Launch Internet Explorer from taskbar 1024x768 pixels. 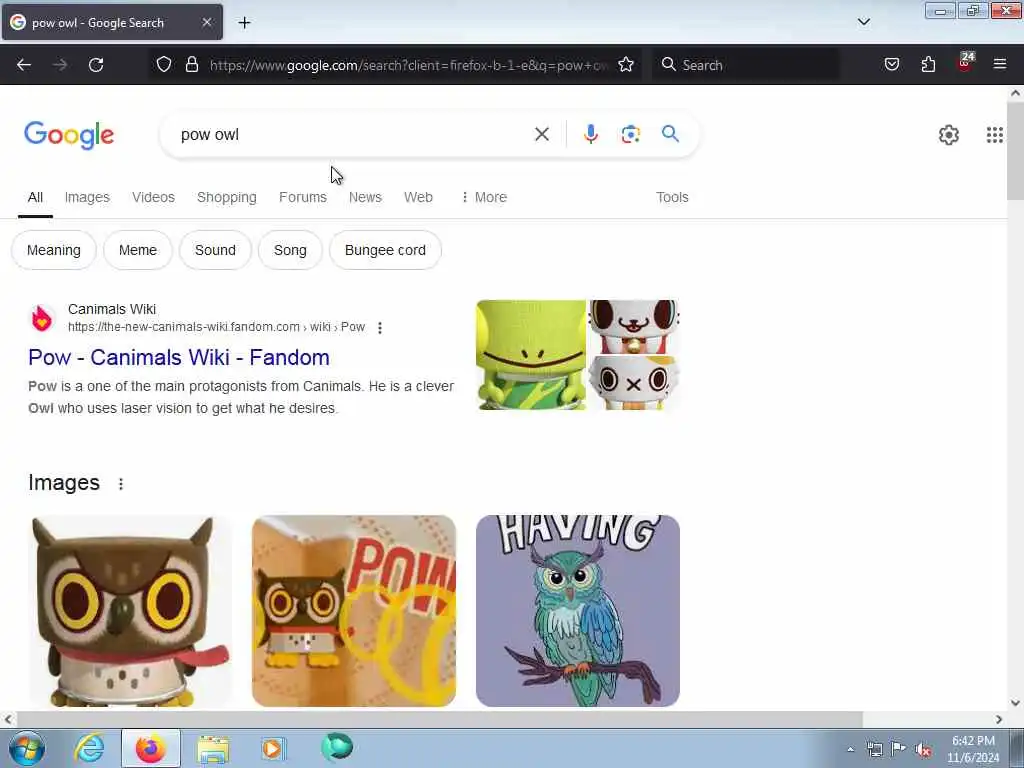(89, 748)
